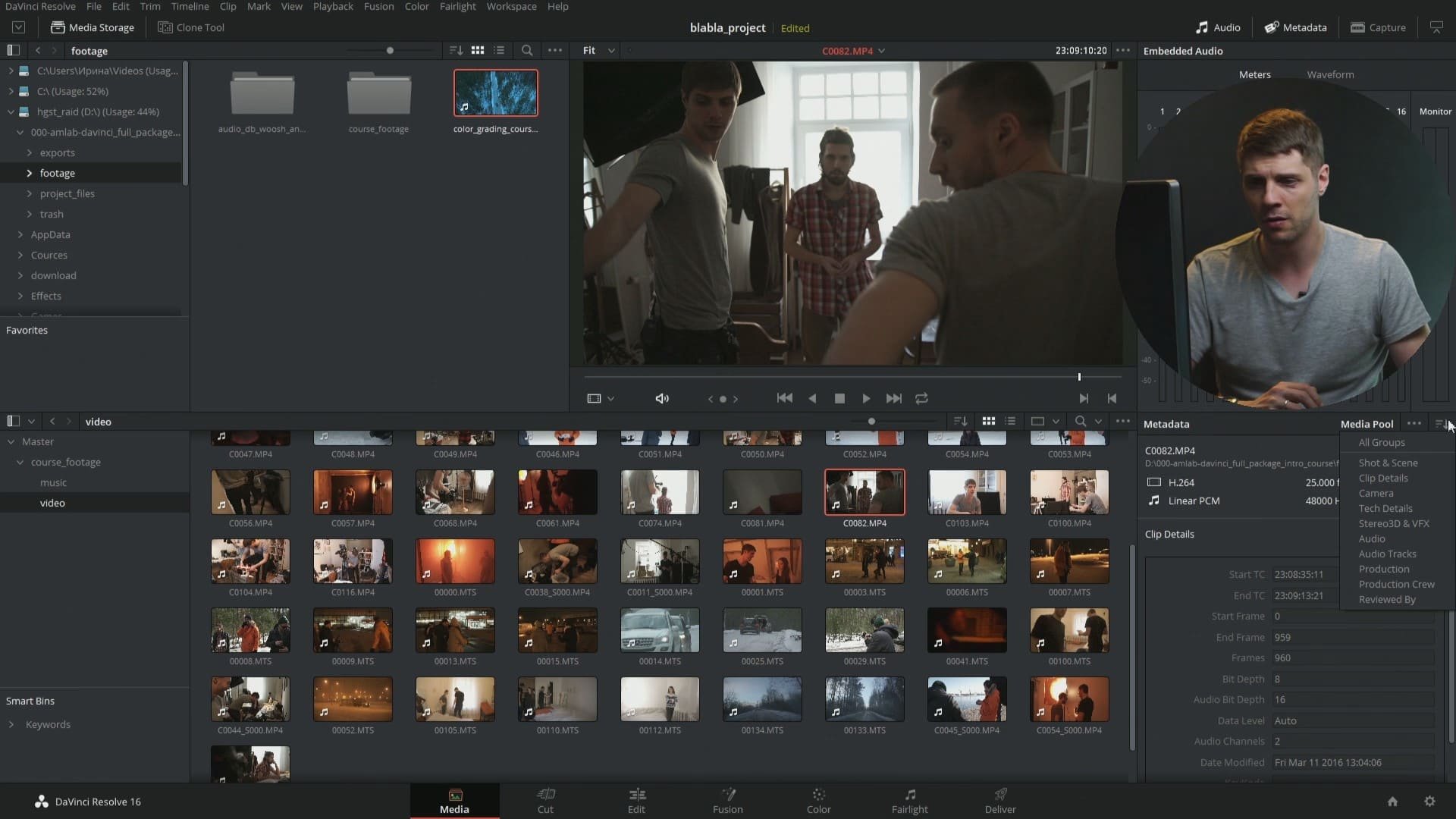Select the Waveform audio display tab
This screenshot has height=819, width=1456.
point(1331,74)
